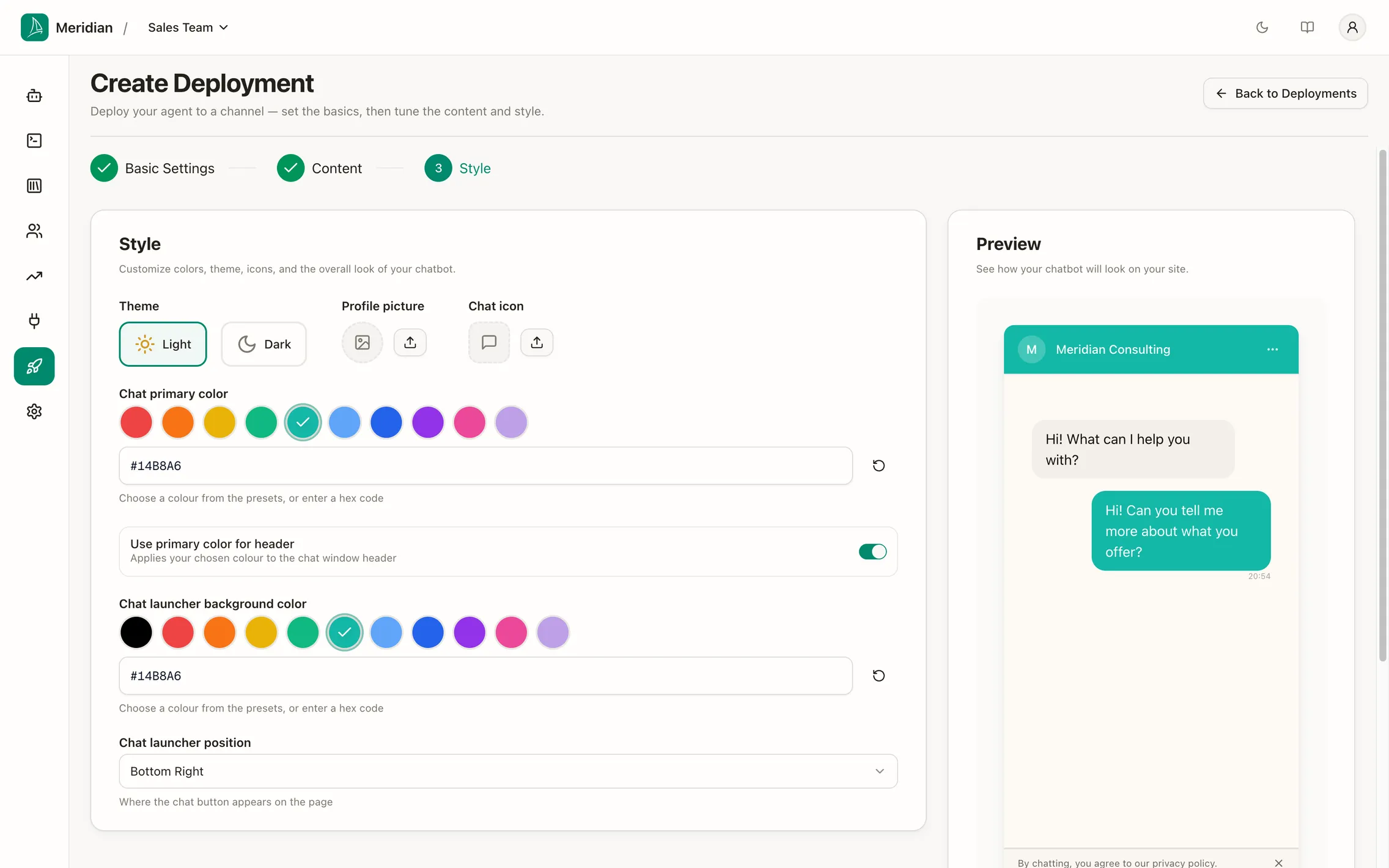The height and width of the screenshot is (868, 1389).
Task: Pick green as chat primary color
Action: (x=261, y=422)
